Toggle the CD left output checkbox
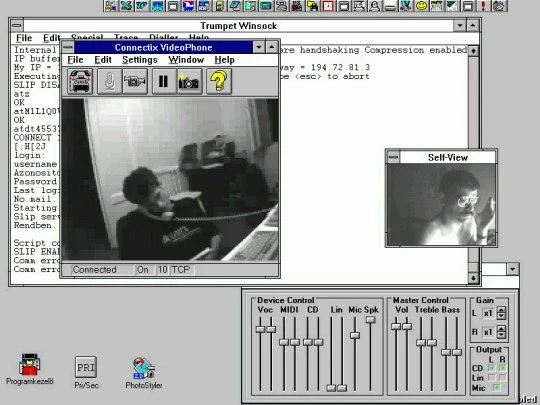 pos(491,368)
